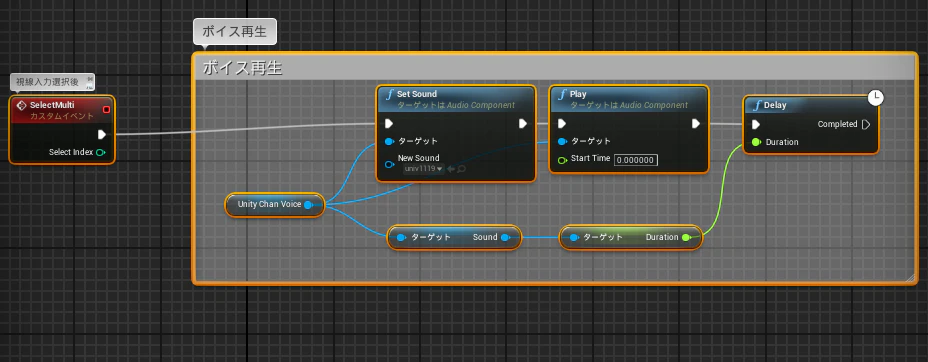This screenshot has width=928, height=362.
Task: Click the Select Index output pin
Action: pos(100,153)
